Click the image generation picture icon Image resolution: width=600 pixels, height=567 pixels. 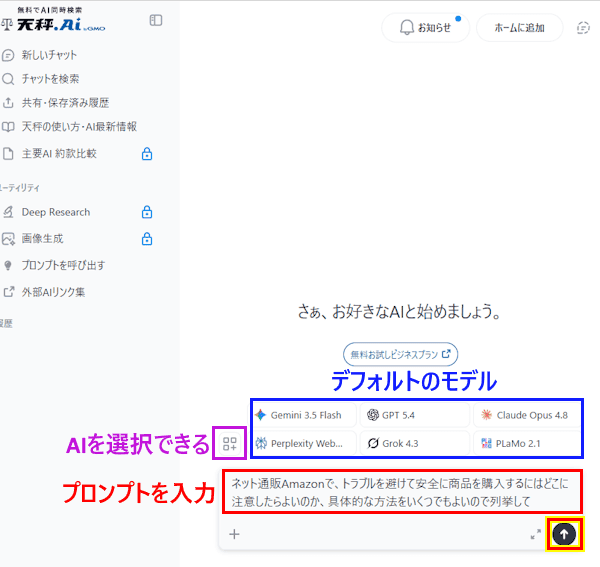pos(8,239)
